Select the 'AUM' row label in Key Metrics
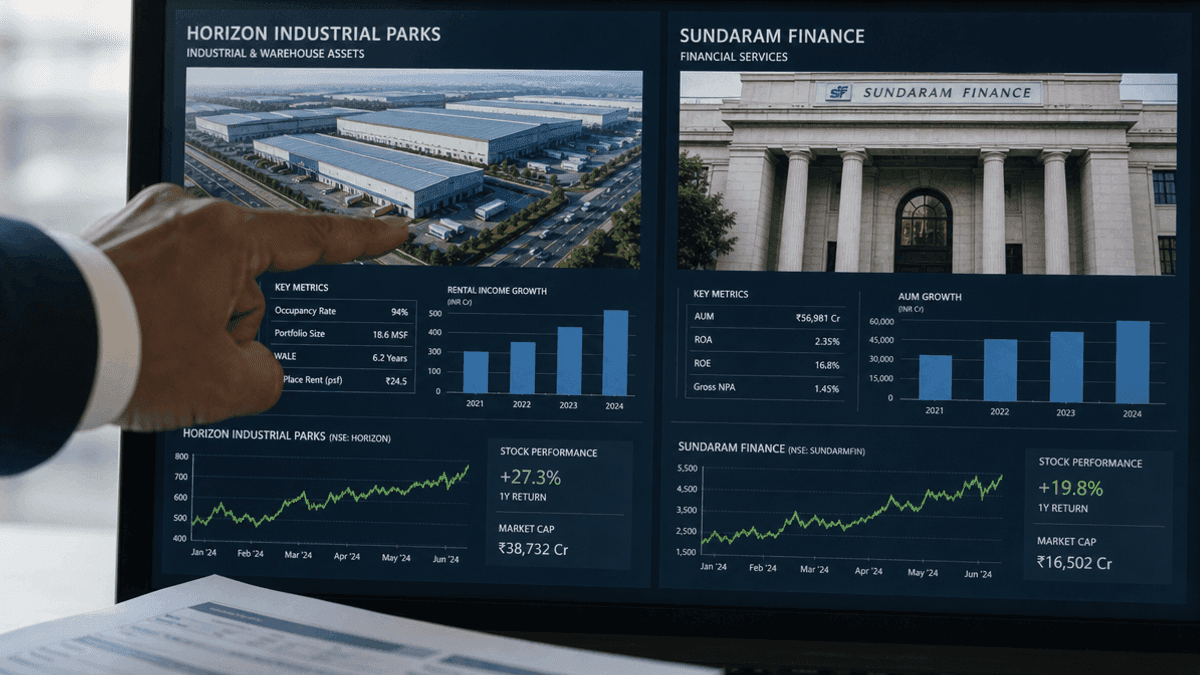The height and width of the screenshot is (675, 1200). [x=704, y=317]
